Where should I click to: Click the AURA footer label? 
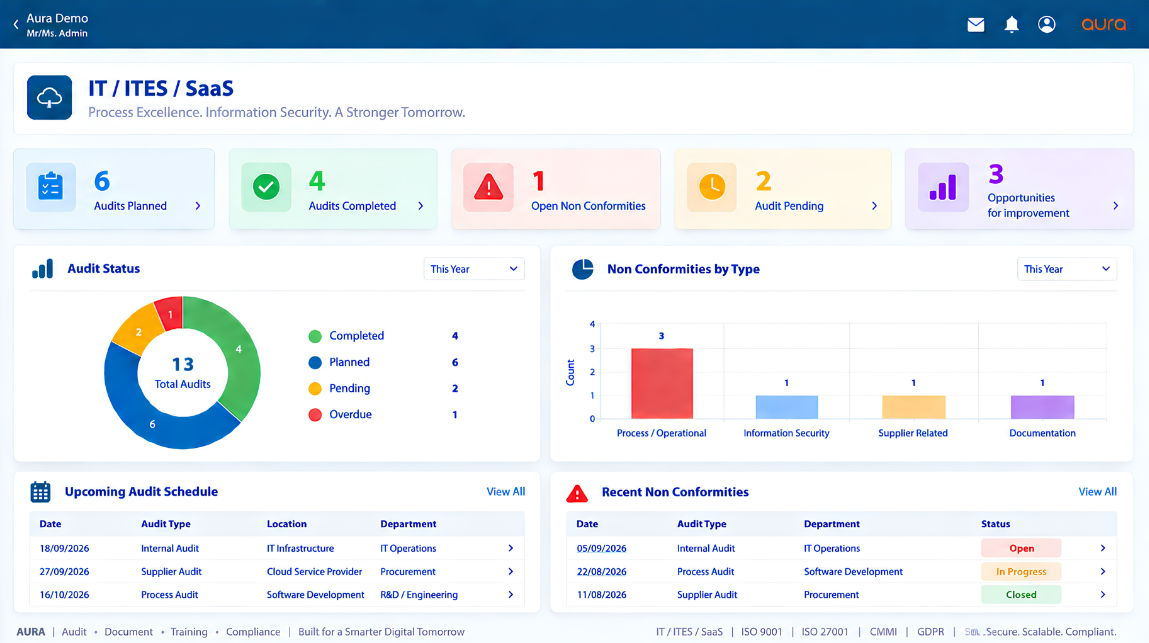(31, 632)
